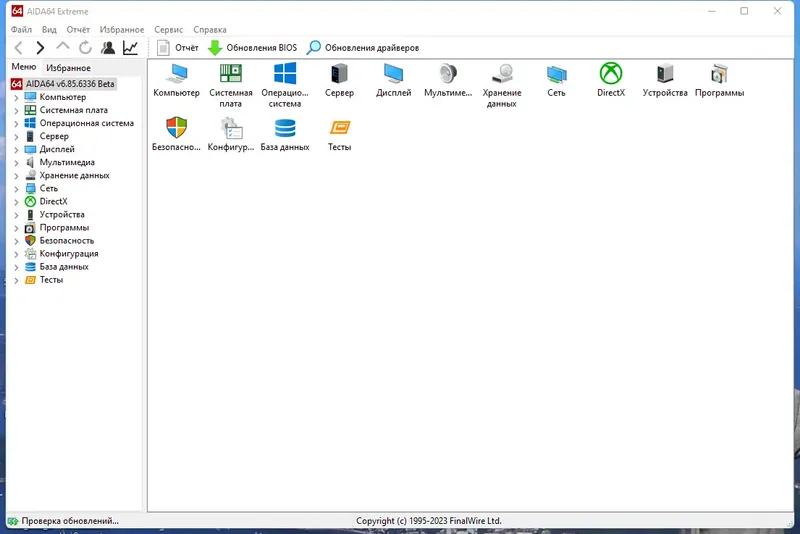This screenshot has height=534, width=800.
Task: Expand the Мультимедиа tree node
Action: [16, 163]
